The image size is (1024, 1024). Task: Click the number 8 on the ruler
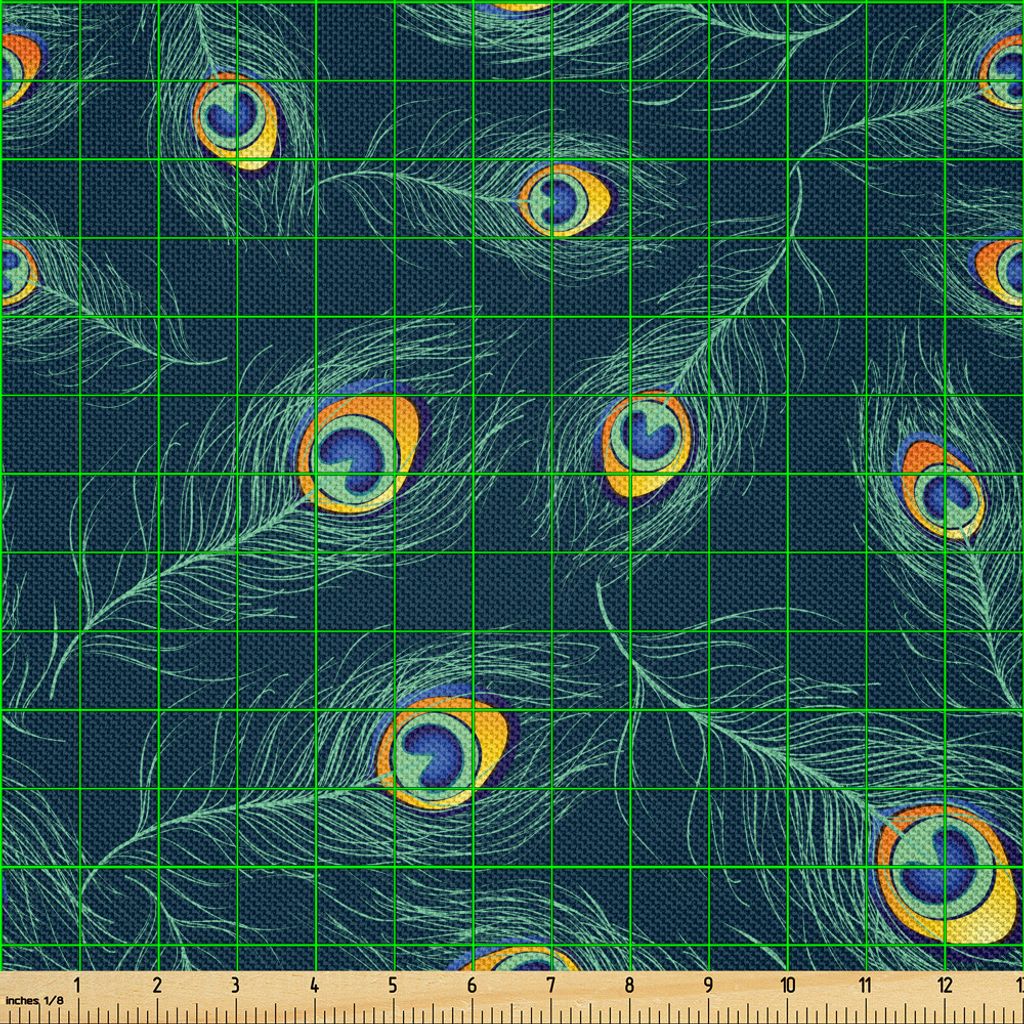[x=629, y=985]
